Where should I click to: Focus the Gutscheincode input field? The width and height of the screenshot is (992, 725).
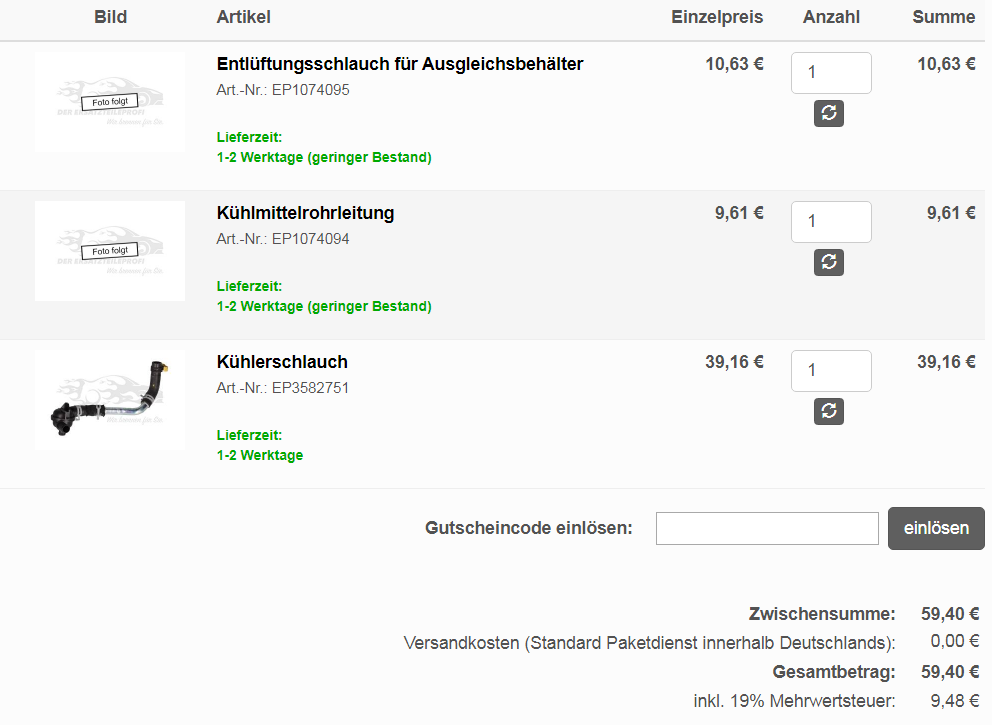click(x=767, y=528)
